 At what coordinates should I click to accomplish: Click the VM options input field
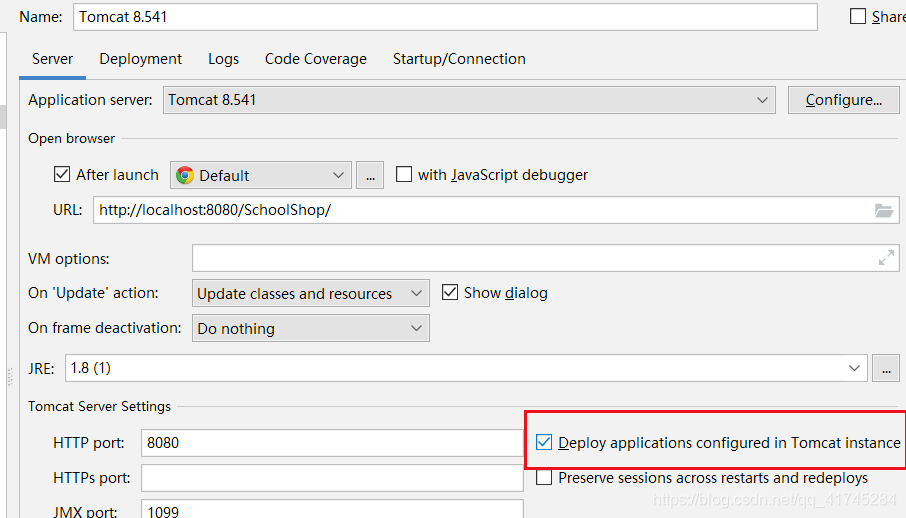(x=545, y=258)
